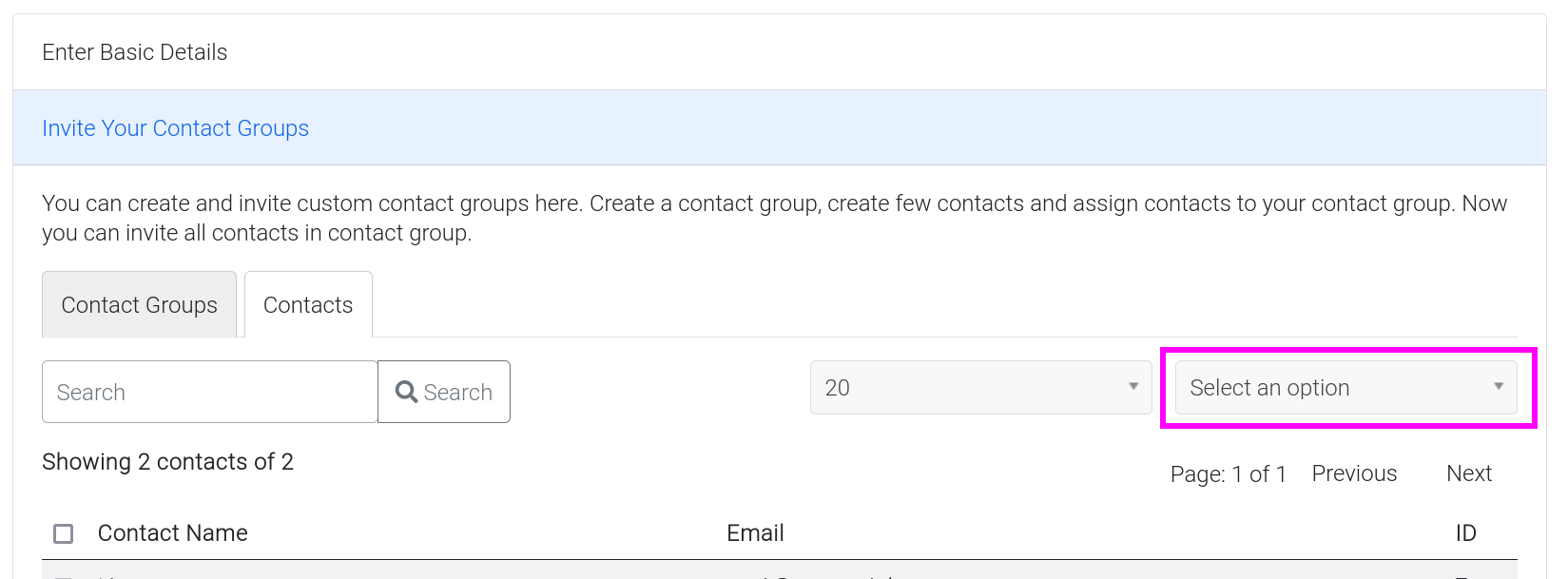The height and width of the screenshot is (579, 1568).
Task: Select the Contacts tab
Action: point(308,305)
